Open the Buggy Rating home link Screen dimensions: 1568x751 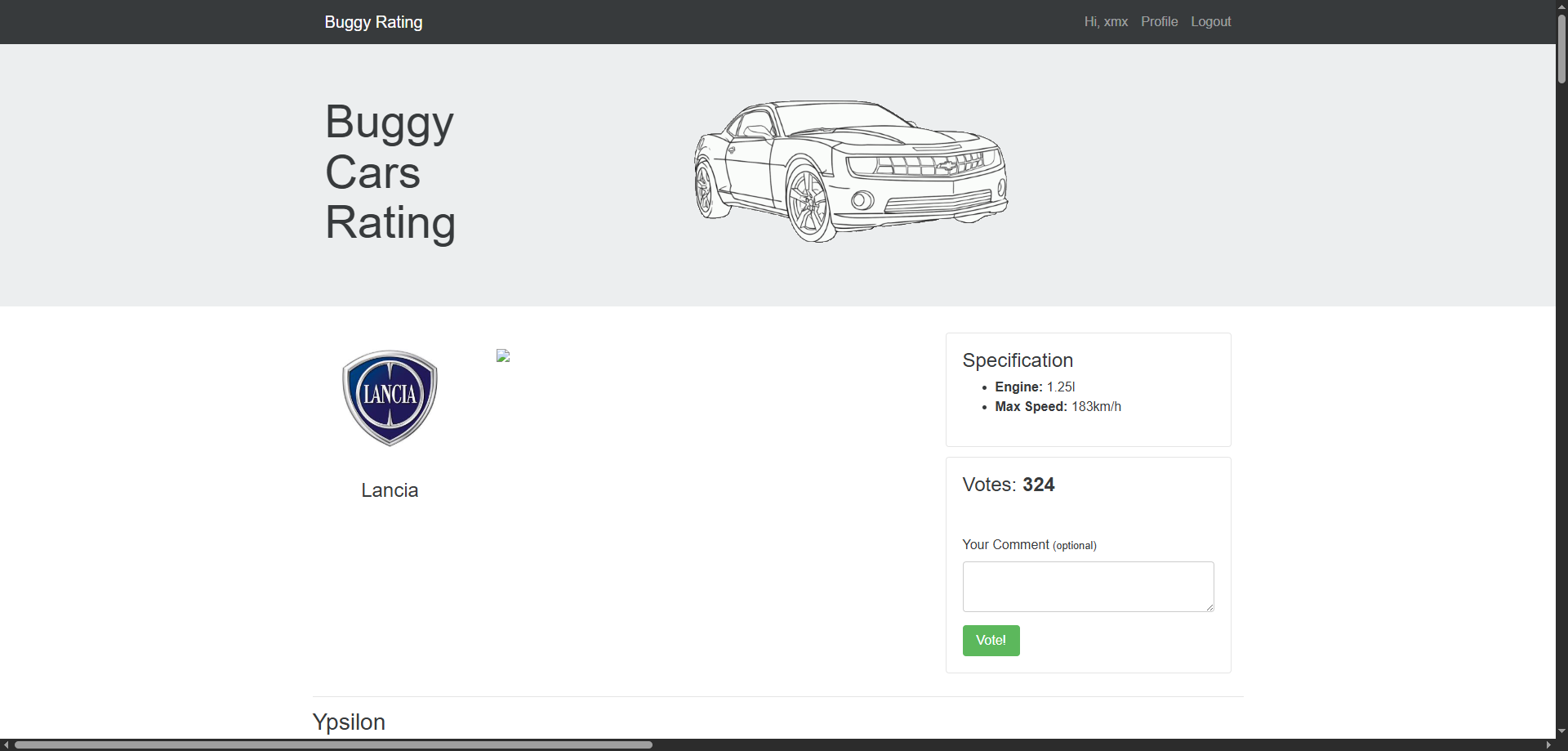click(373, 22)
